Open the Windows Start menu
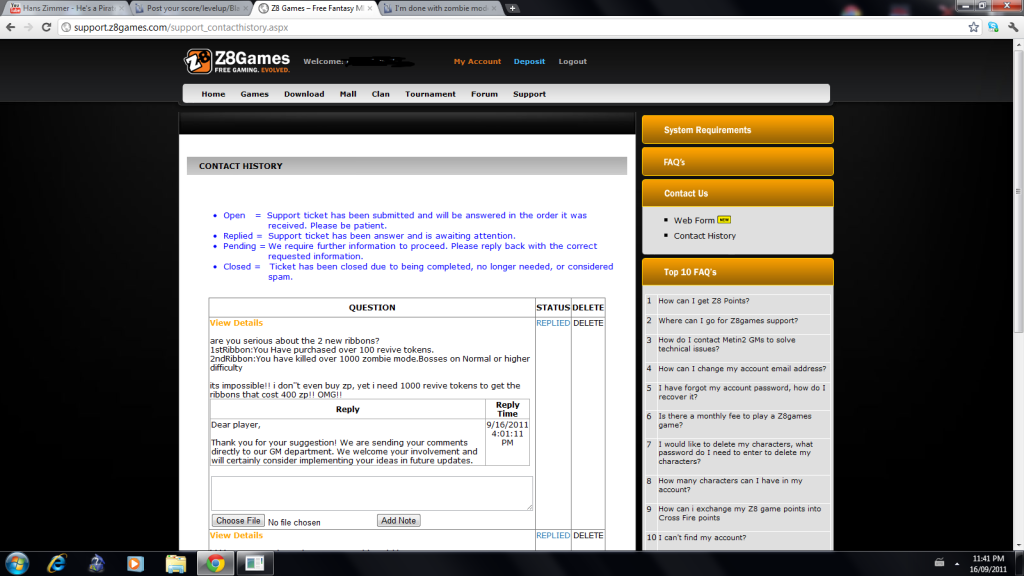The image size is (1024, 576). click(x=17, y=563)
